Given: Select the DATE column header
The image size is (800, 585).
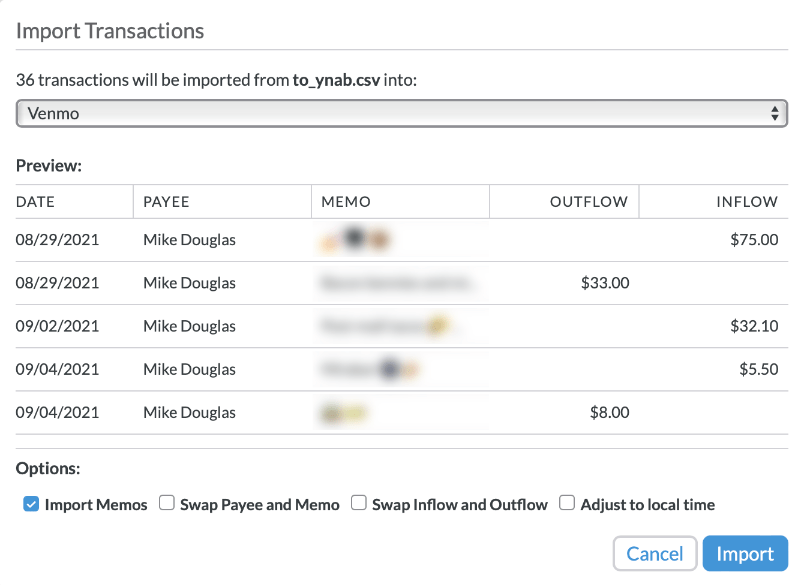Looking at the screenshot, I should click(35, 201).
